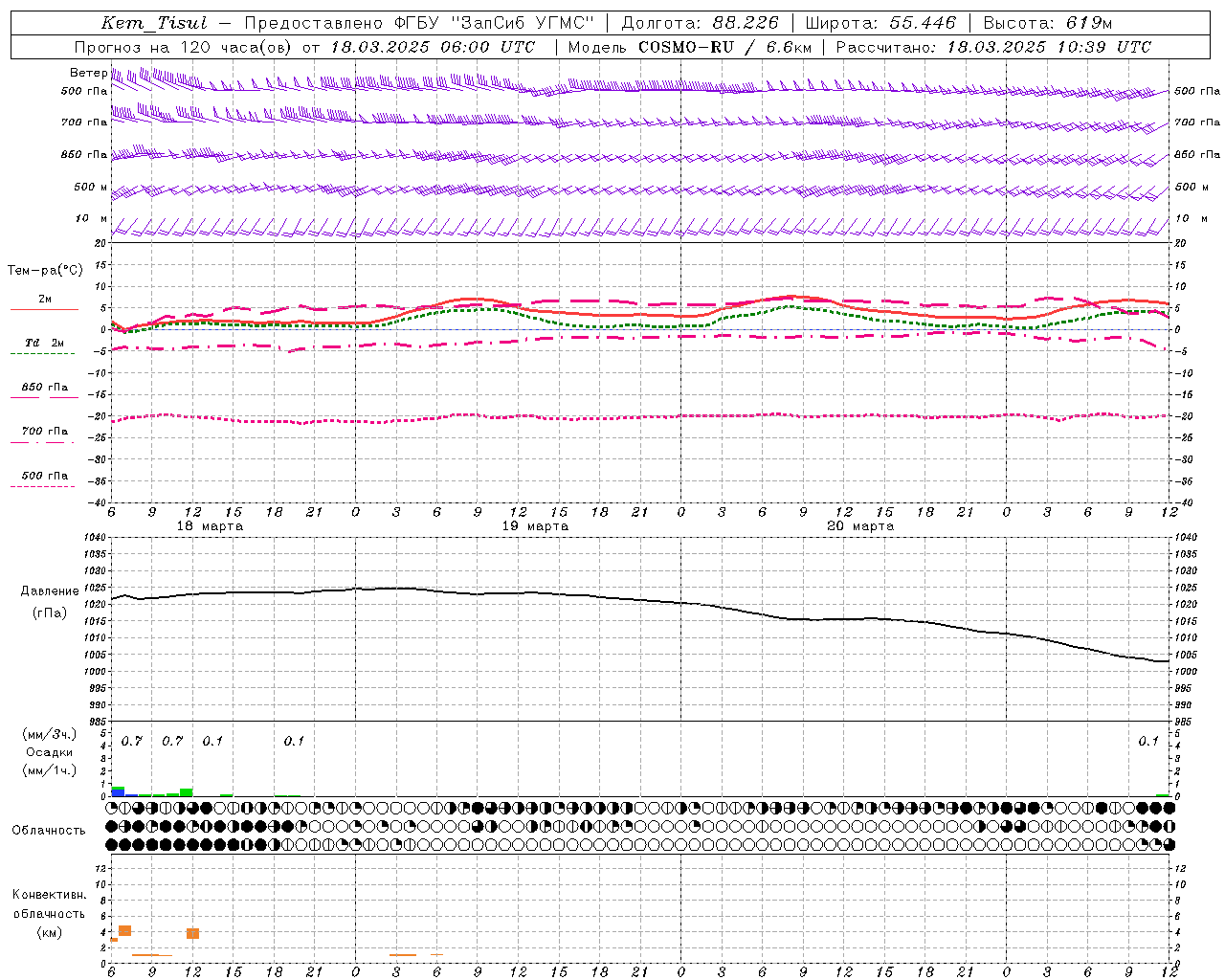Click the 'Давление' pressure axis title

click(x=50, y=591)
